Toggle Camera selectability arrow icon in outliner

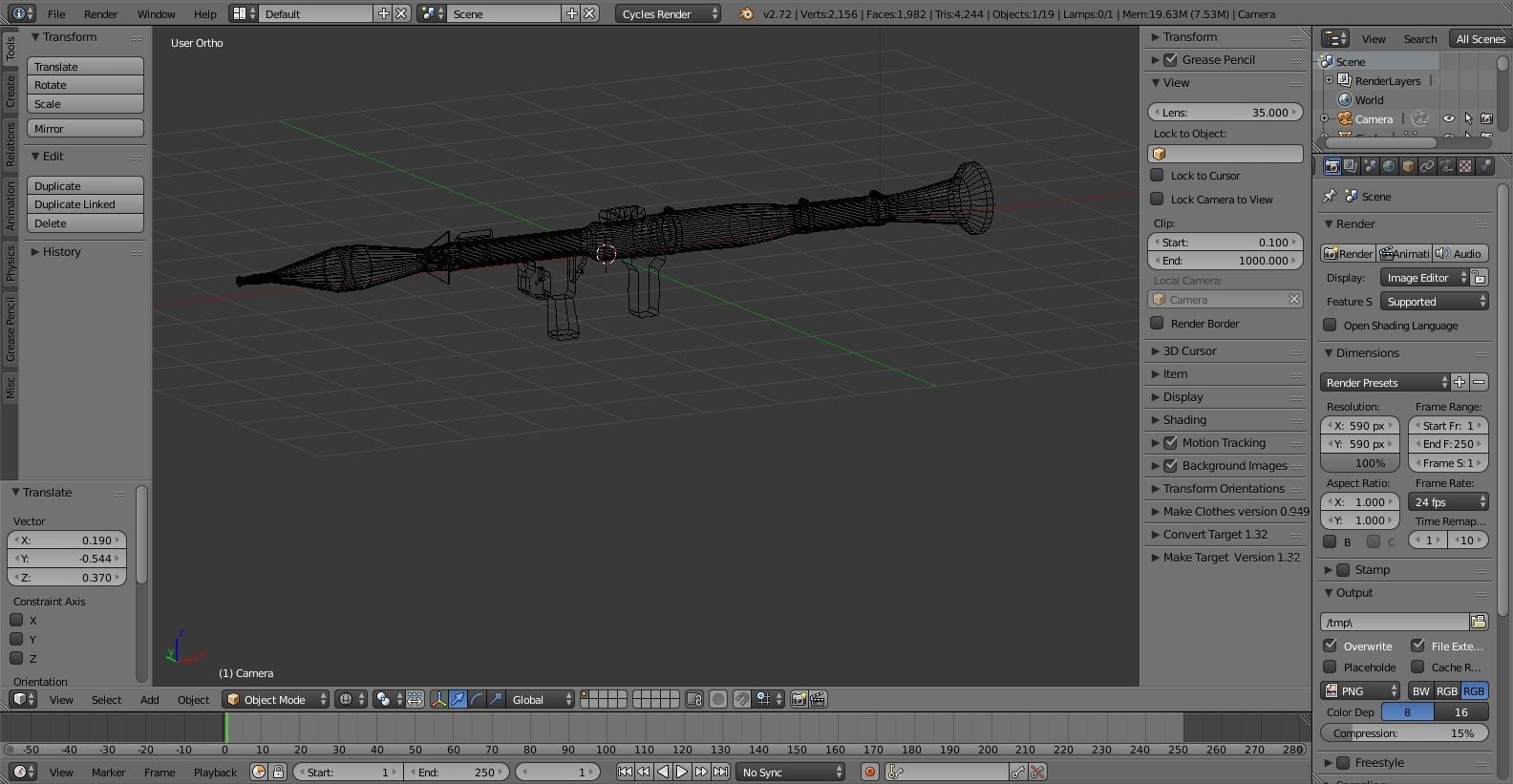pyautogui.click(x=1468, y=119)
